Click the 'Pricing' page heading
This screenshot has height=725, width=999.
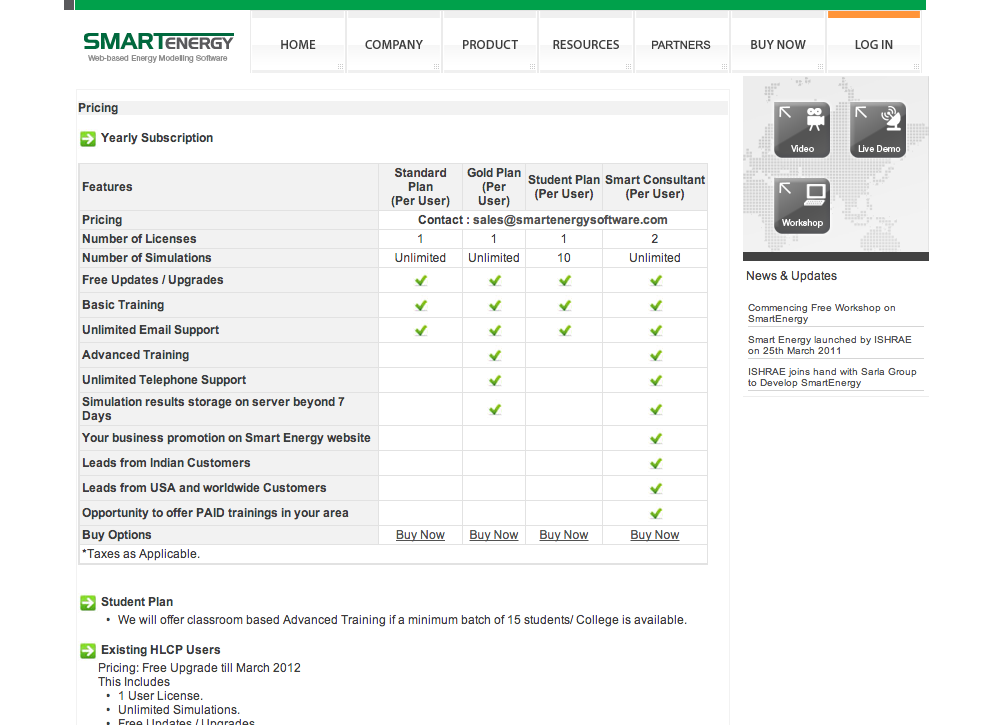[98, 108]
